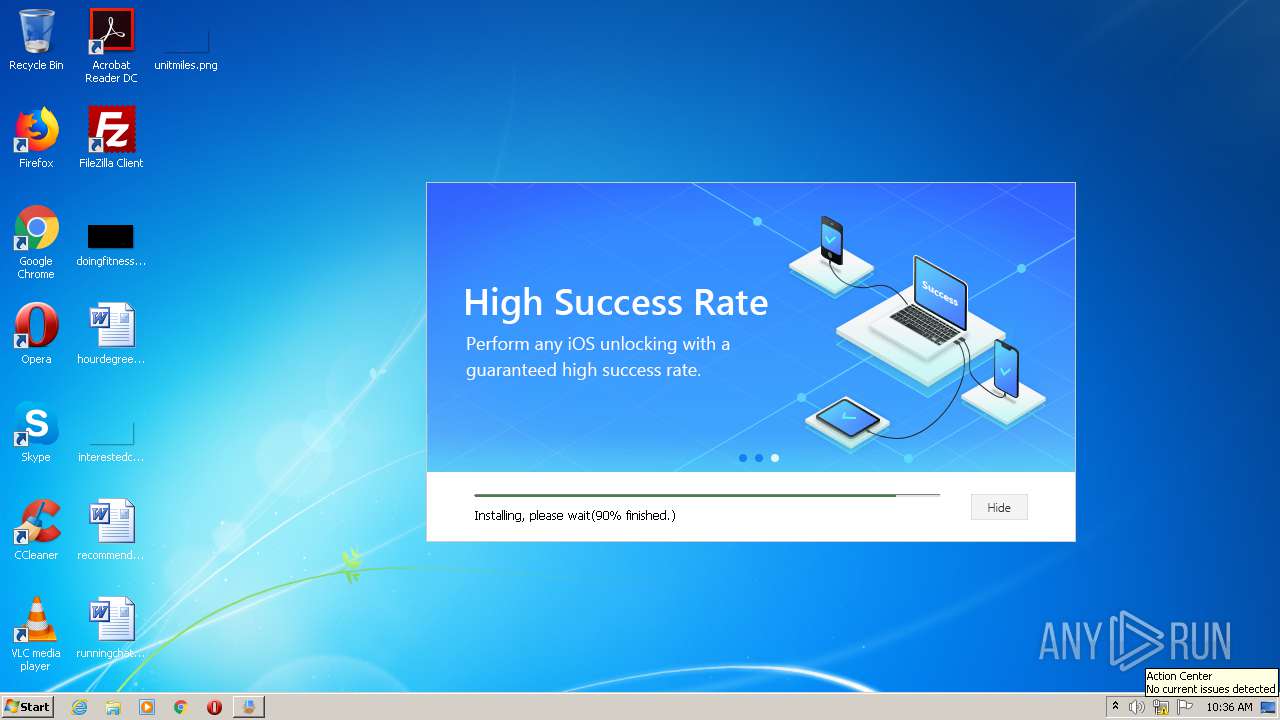This screenshot has width=1280, height=720.
Task: Click the 10:36 AM taskbar clock
Action: (x=1229, y=707)
